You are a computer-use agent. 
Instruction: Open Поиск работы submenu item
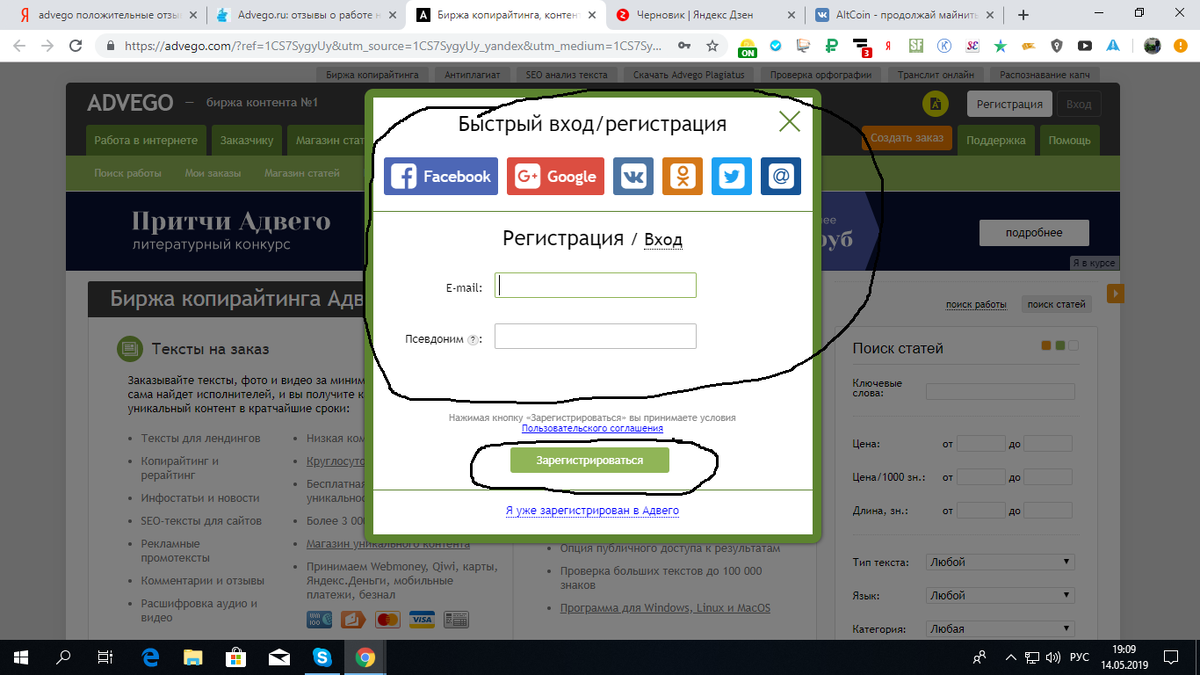point(128,173)
